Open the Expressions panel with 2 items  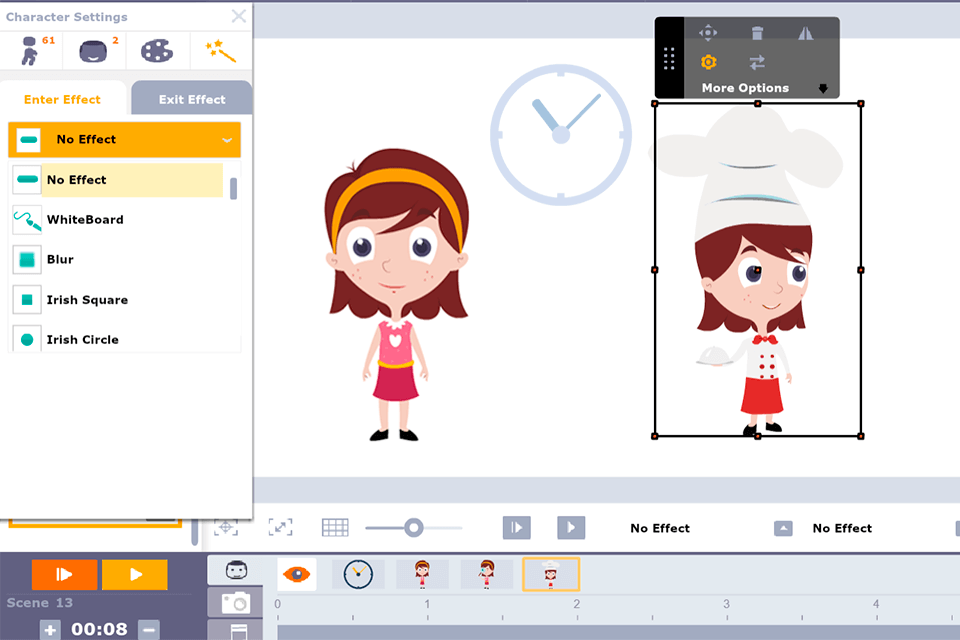click(93, 48)
